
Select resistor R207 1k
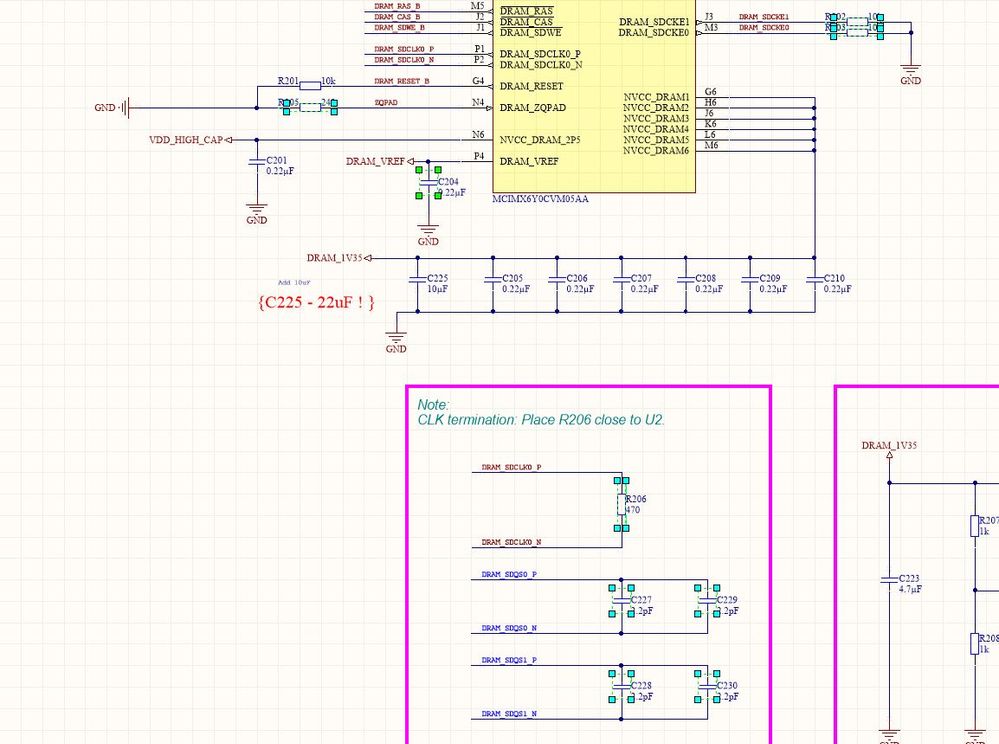click(975, 526)
